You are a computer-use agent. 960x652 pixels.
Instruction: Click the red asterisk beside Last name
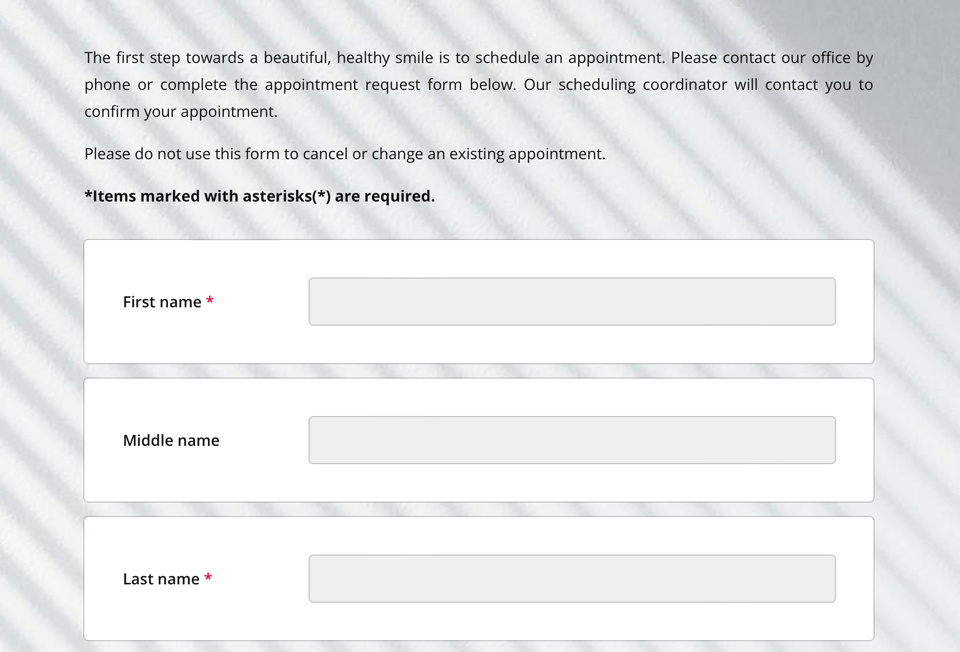[x=208, y=578]
